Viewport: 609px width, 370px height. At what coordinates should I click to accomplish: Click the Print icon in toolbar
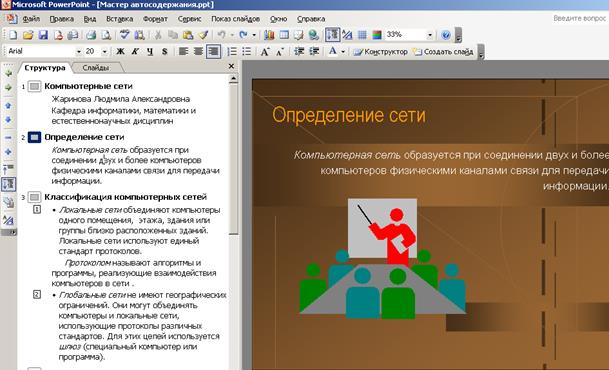[x=91, y=35]
